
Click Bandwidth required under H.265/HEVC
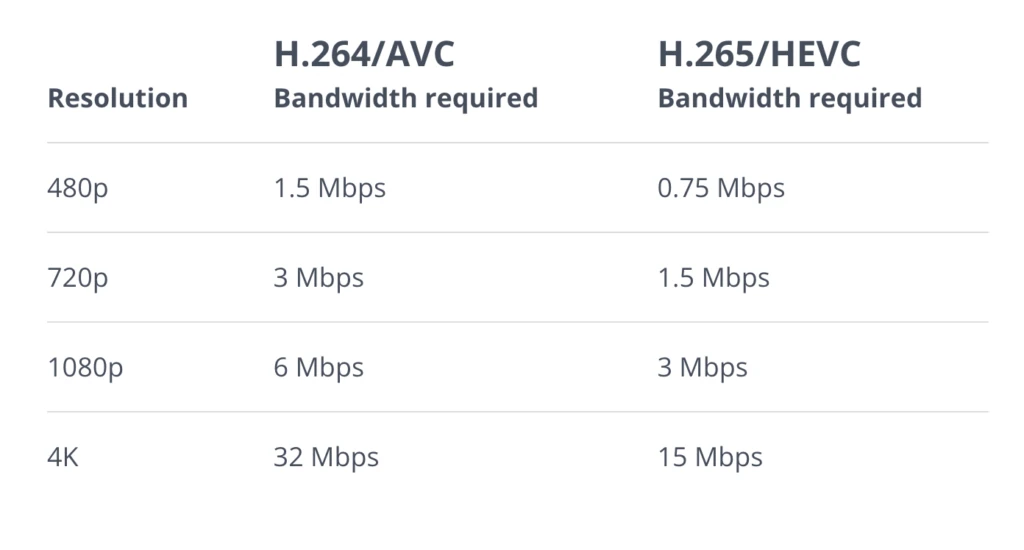789,98
